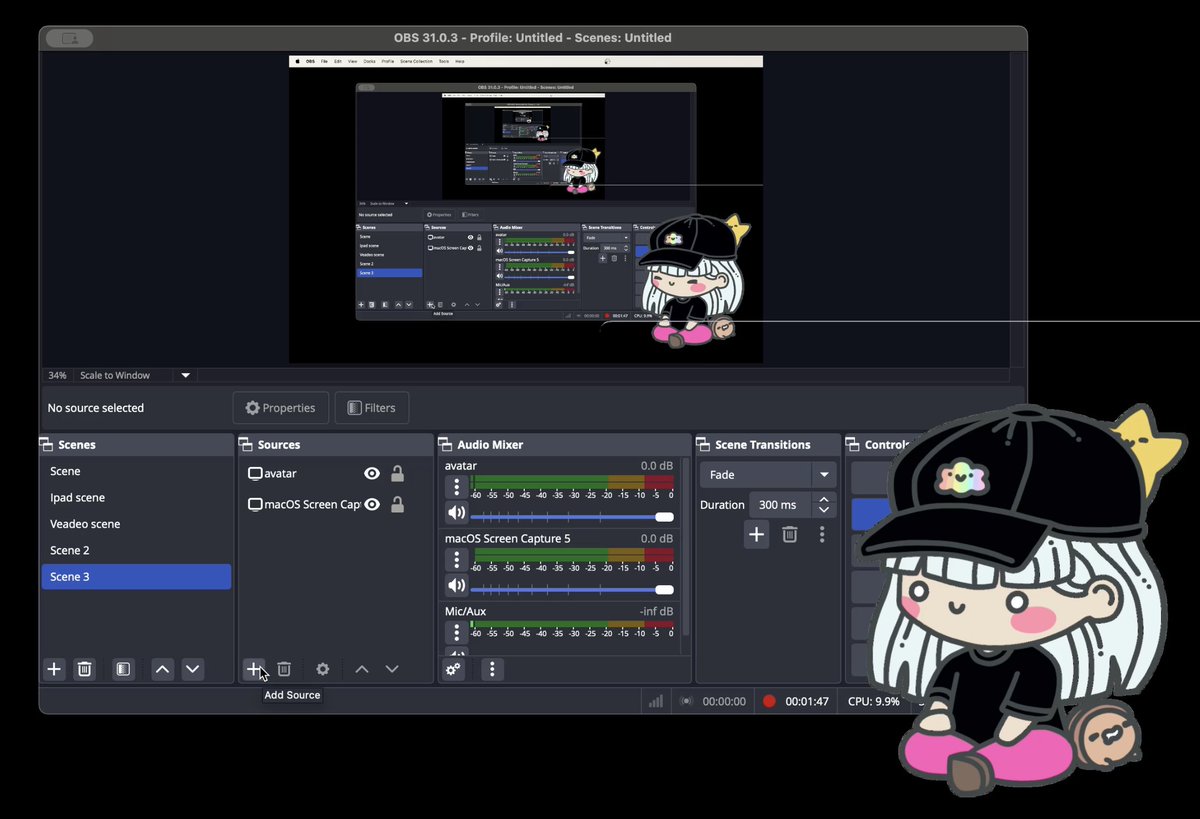The width and height of the screenshot is (1200, 819).
Task: Open source Filters button
Action: (x=372, y=408)
